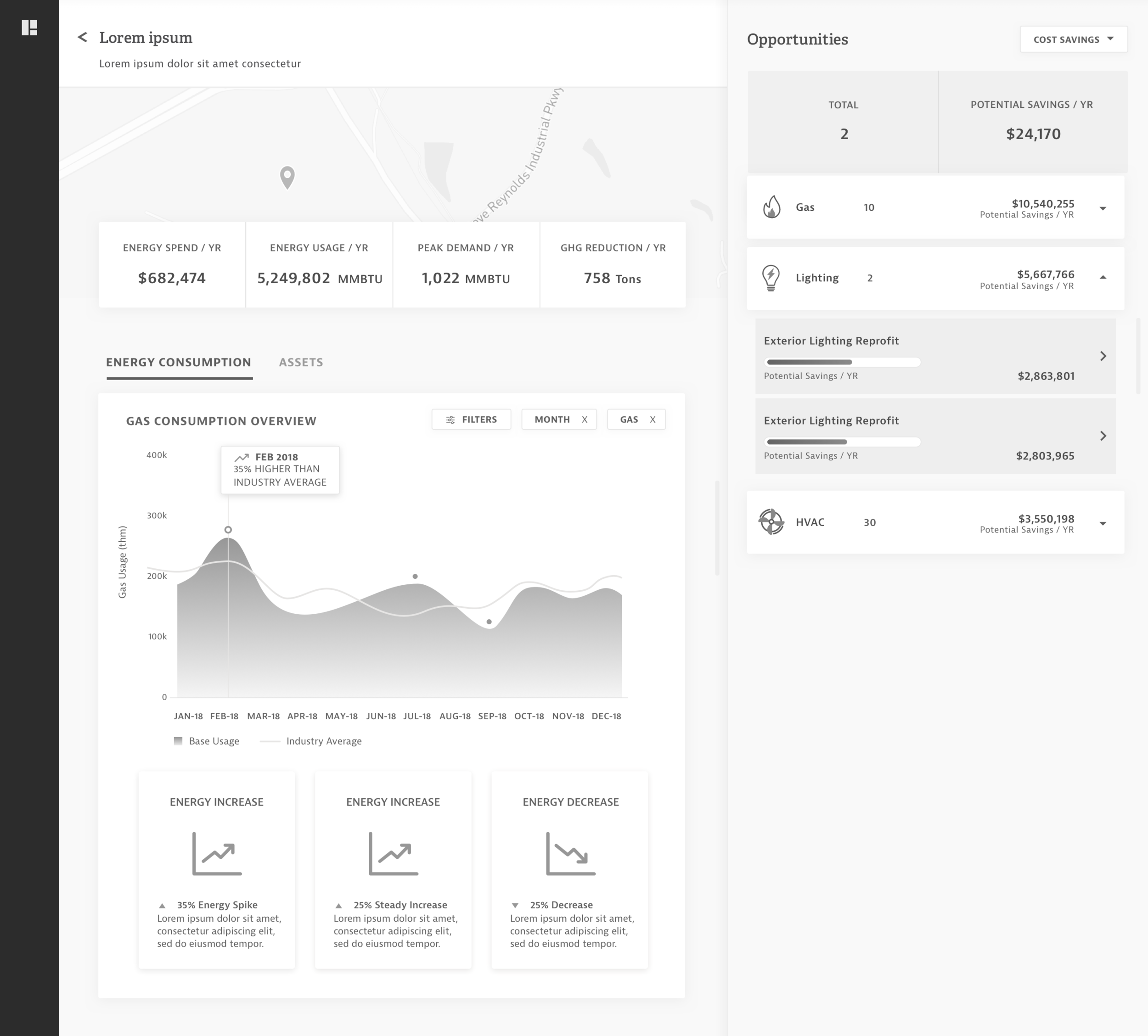The width and height of the screenshot is (1148, 1036).
Task: Expand the HVAC opportunities row
Action: (x=1103, y=523)
